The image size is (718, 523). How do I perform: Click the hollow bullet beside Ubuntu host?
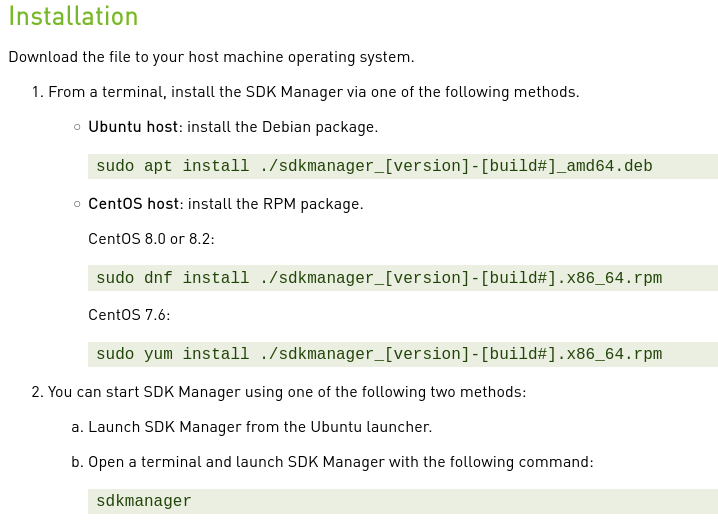pos(77,128)
